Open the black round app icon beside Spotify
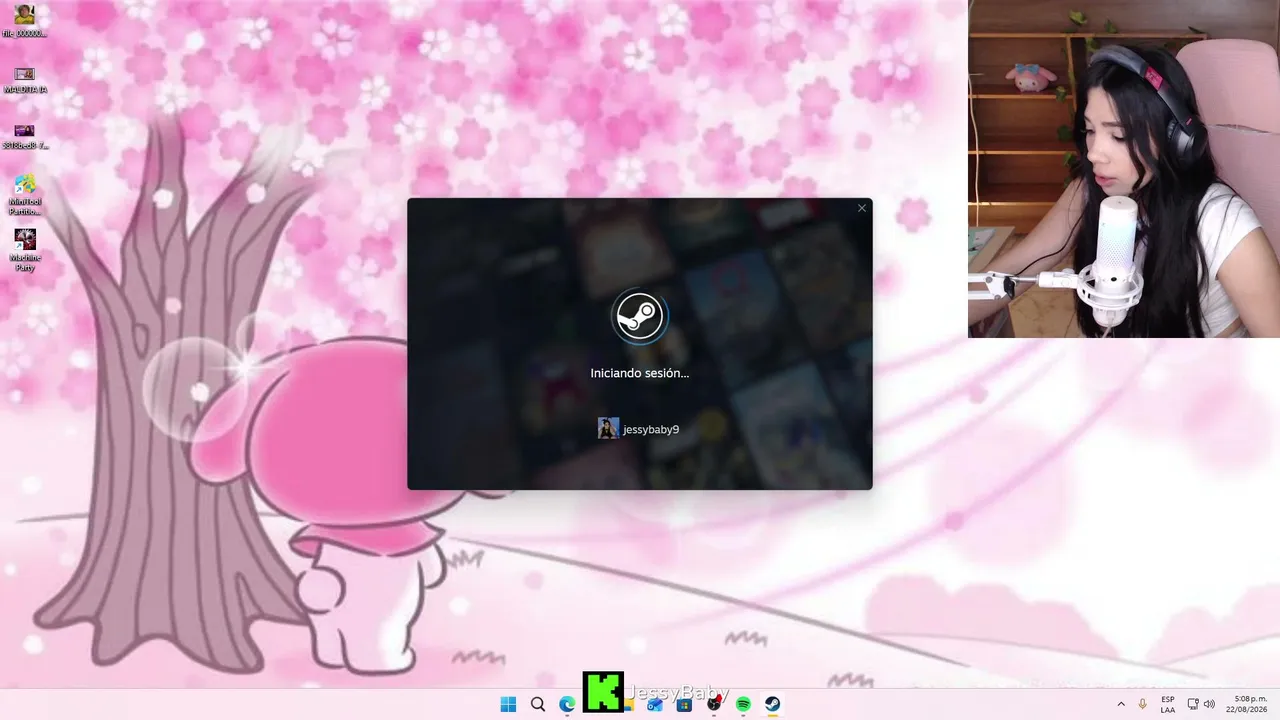1280x720 pixels. click(714, 704)
